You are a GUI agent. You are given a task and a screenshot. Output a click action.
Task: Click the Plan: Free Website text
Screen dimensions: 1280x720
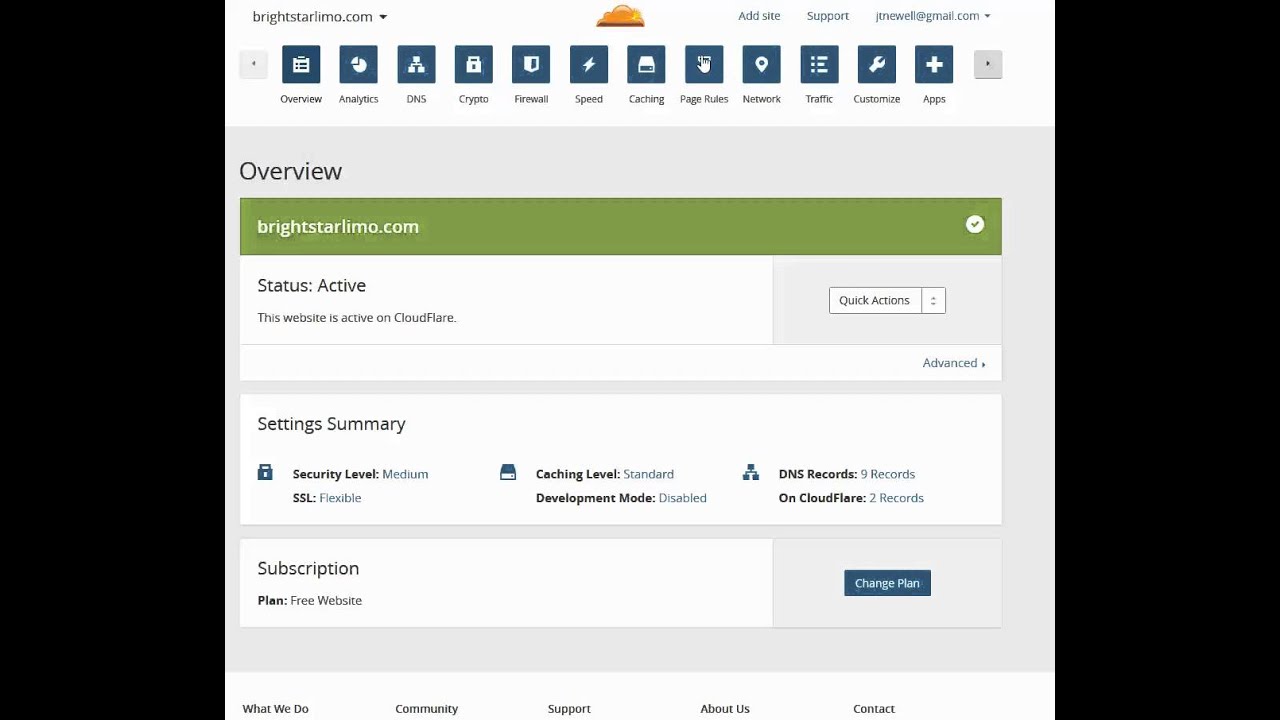310,601
